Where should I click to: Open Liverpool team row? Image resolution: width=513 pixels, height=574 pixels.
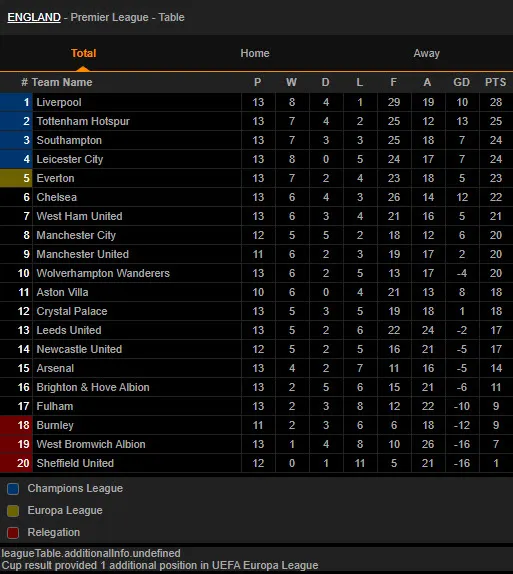click(x=256, y=102)
